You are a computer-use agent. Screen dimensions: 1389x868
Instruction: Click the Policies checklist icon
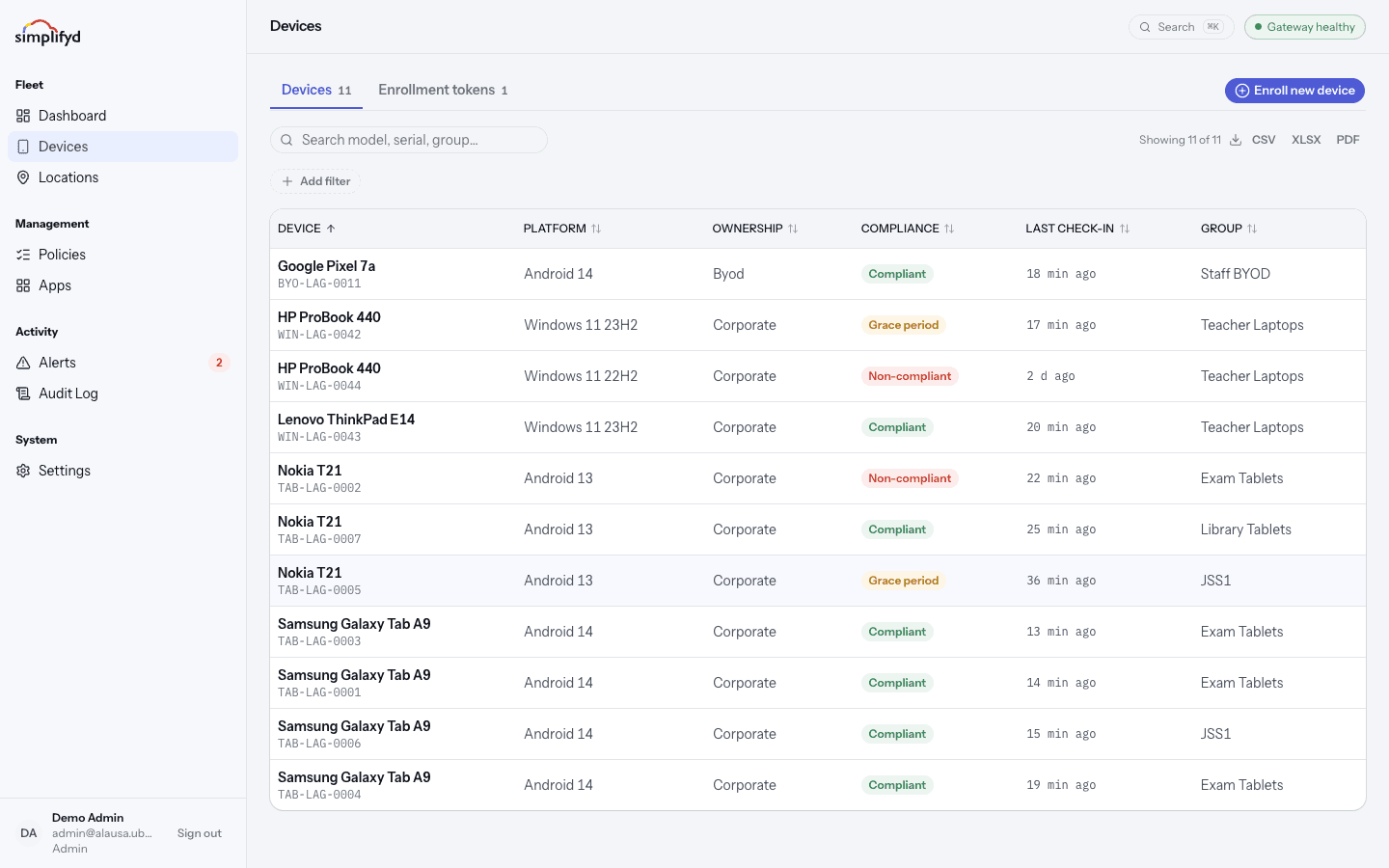23,255
